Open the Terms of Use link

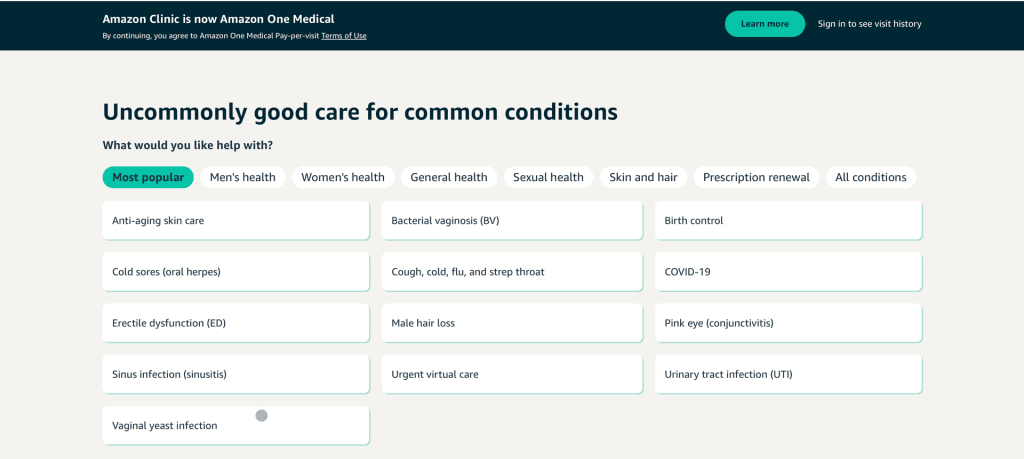344,36
